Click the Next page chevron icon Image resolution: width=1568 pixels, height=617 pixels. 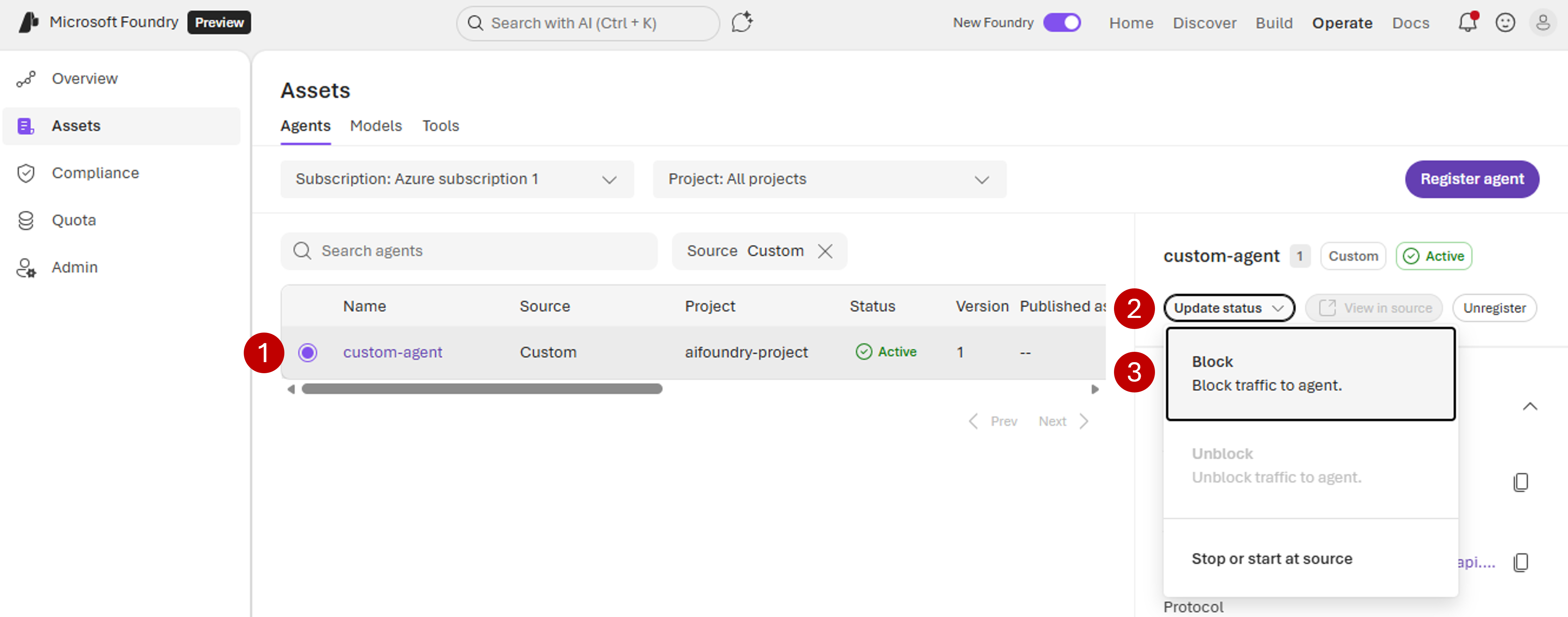pos(1083,421)
